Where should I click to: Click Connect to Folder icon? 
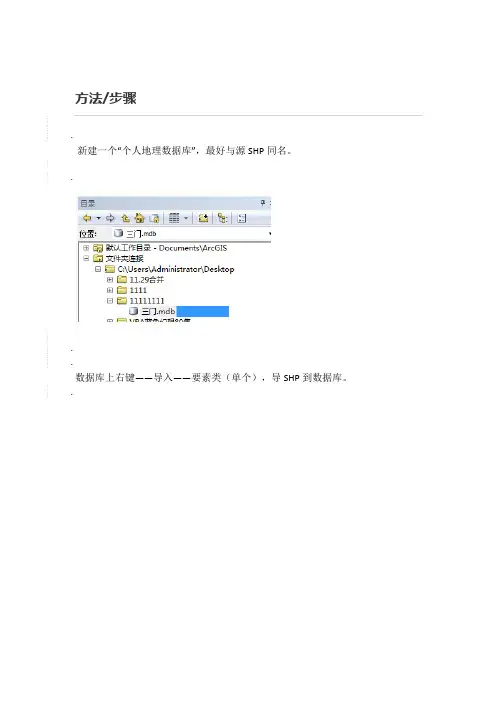203,218
